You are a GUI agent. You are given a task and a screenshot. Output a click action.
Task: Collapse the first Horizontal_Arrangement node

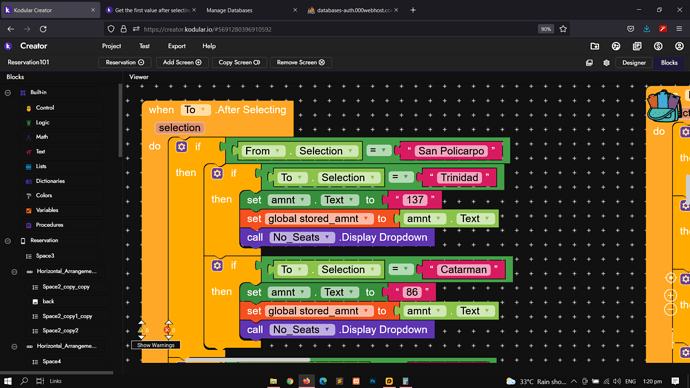tap(14, 272)
